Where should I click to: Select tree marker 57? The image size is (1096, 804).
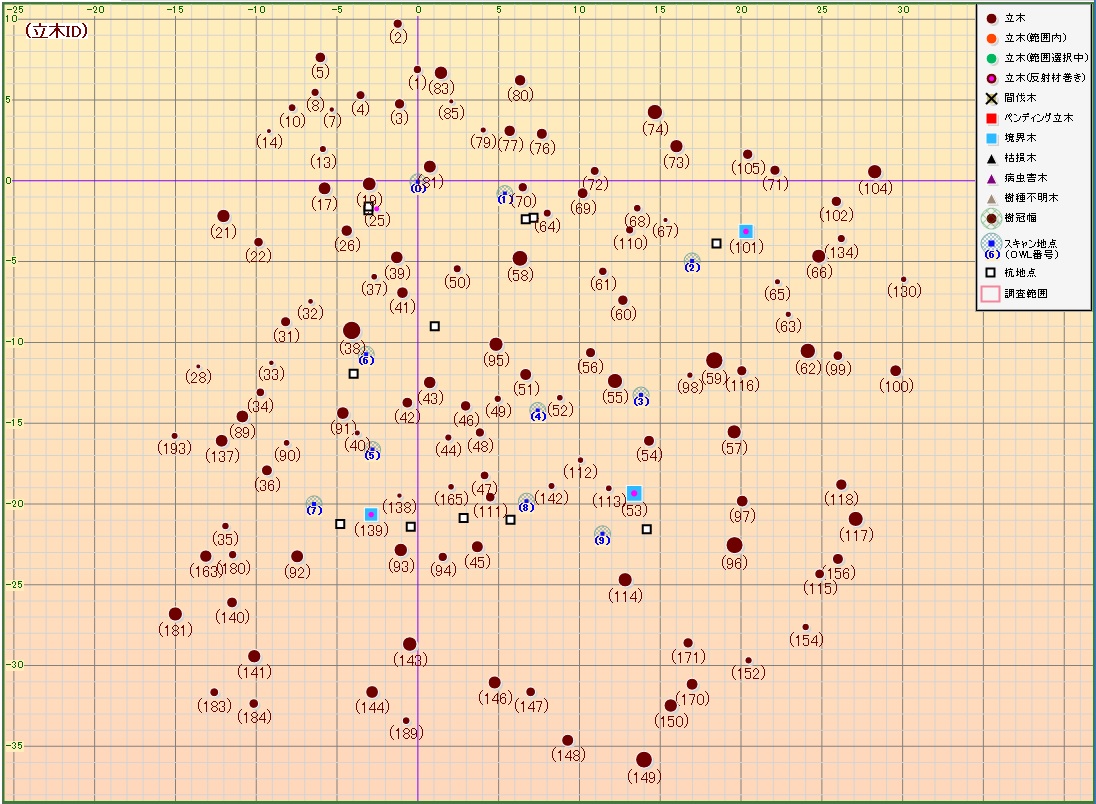coord(734,432)
